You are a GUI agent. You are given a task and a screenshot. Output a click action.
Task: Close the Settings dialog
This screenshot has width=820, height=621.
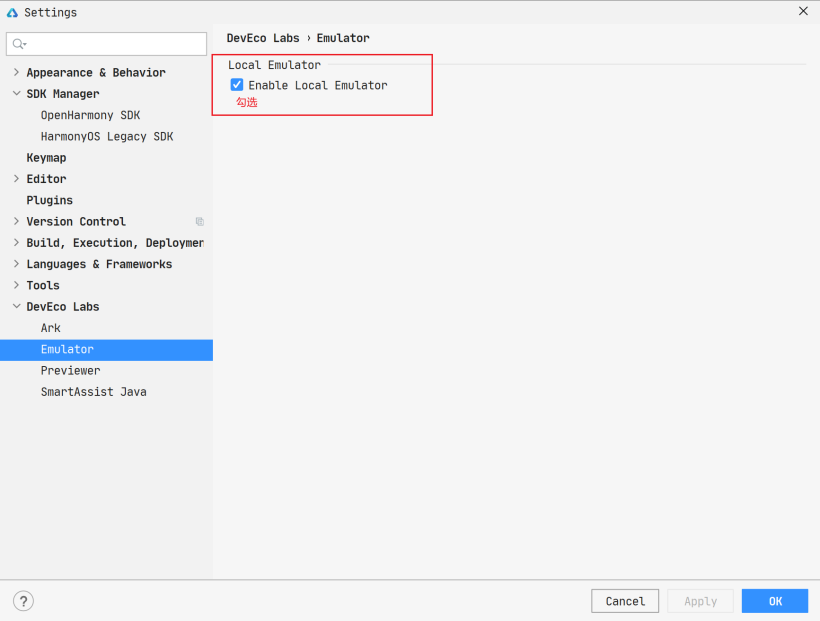pyautogui.click(x=803, y=11)
